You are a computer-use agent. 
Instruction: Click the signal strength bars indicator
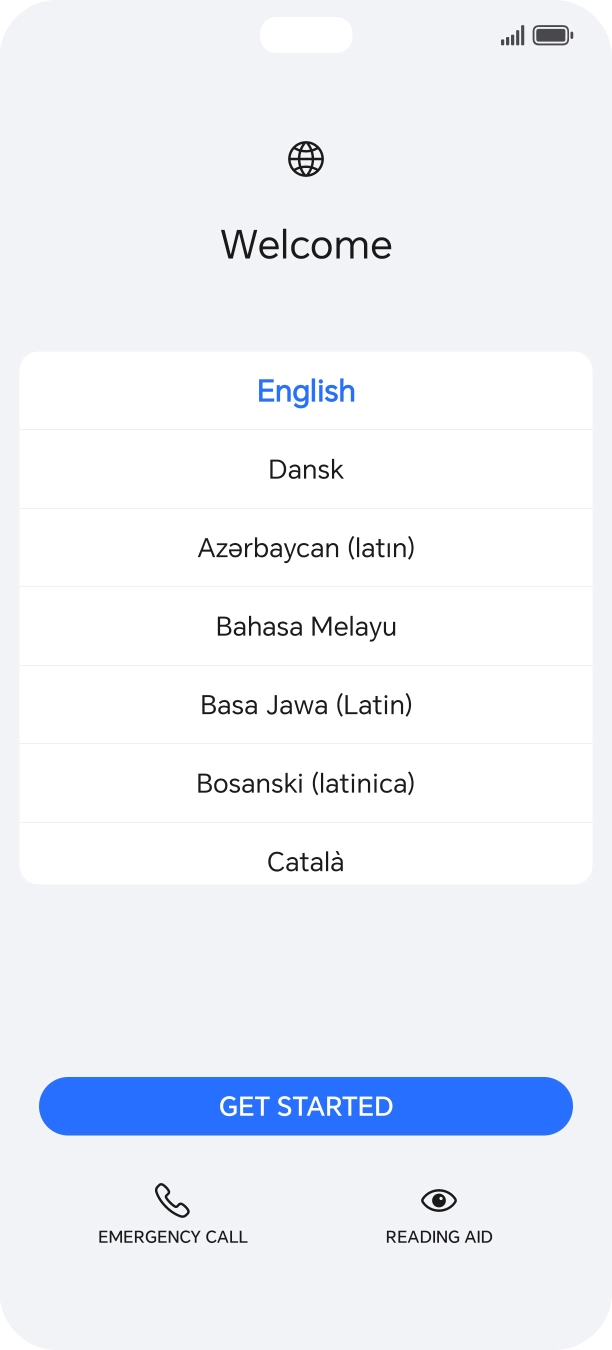[x=511, y=34]
